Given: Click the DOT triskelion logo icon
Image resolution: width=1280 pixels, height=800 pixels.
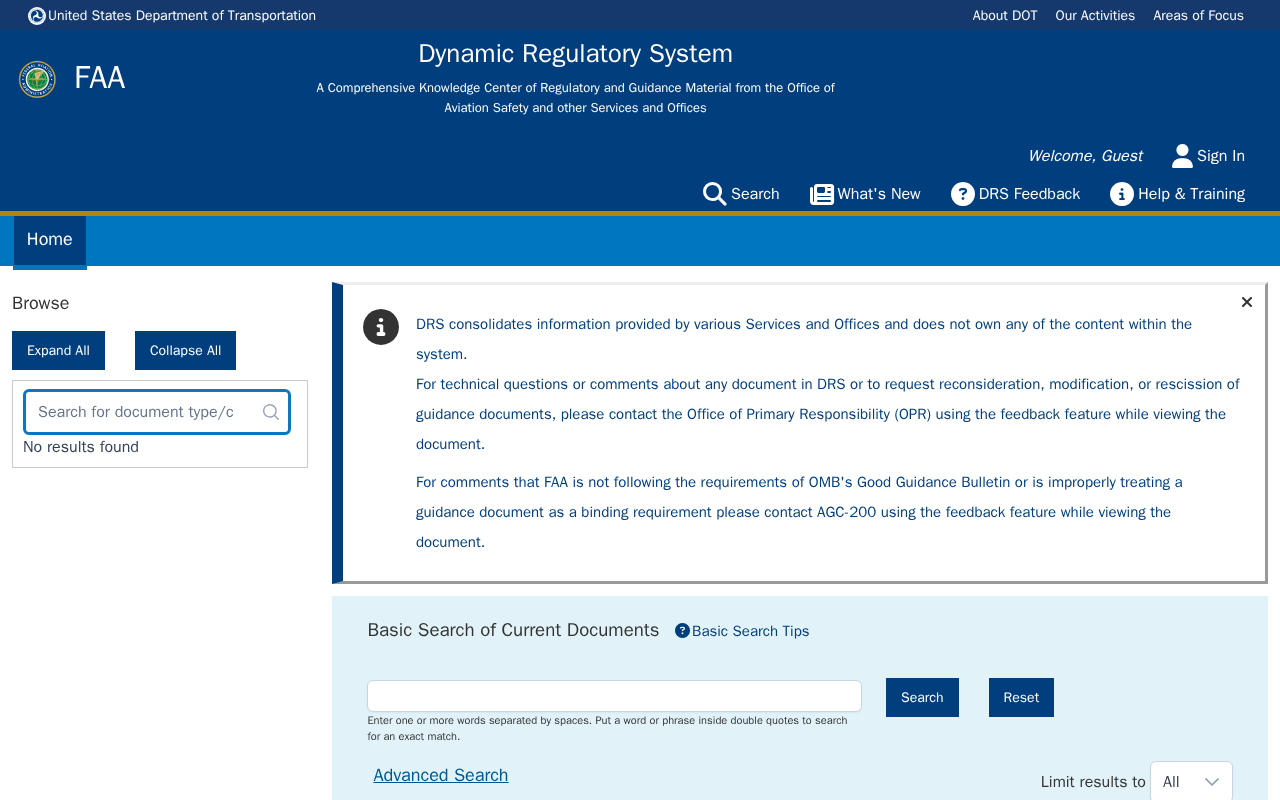Looking at the screenshot, I should (x=37, y=16).
